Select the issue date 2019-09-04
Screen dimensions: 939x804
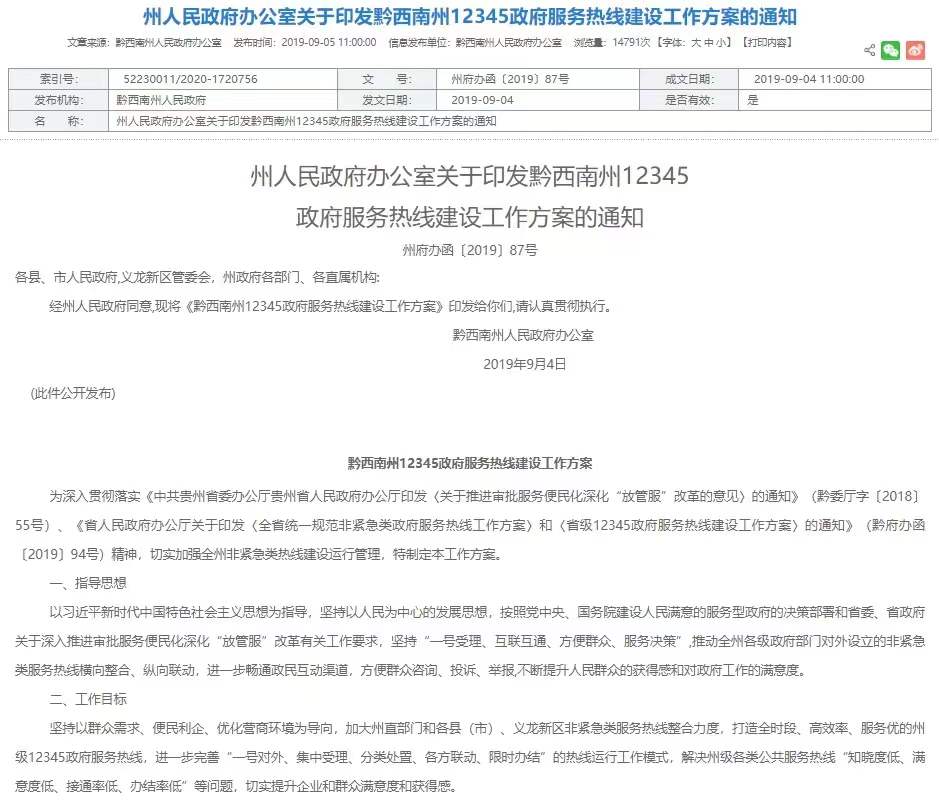click(x=482, y=100)
